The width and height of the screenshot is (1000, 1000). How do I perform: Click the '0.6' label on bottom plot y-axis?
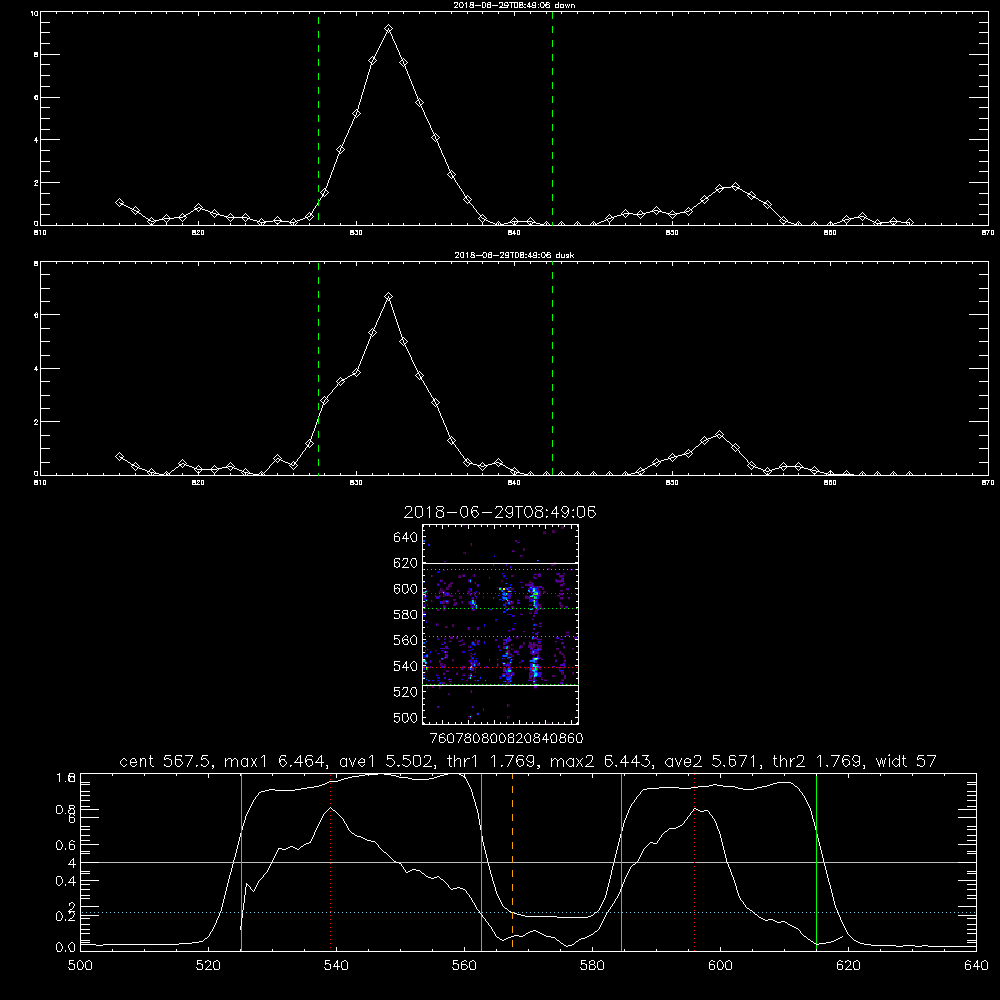click(65, 845)
